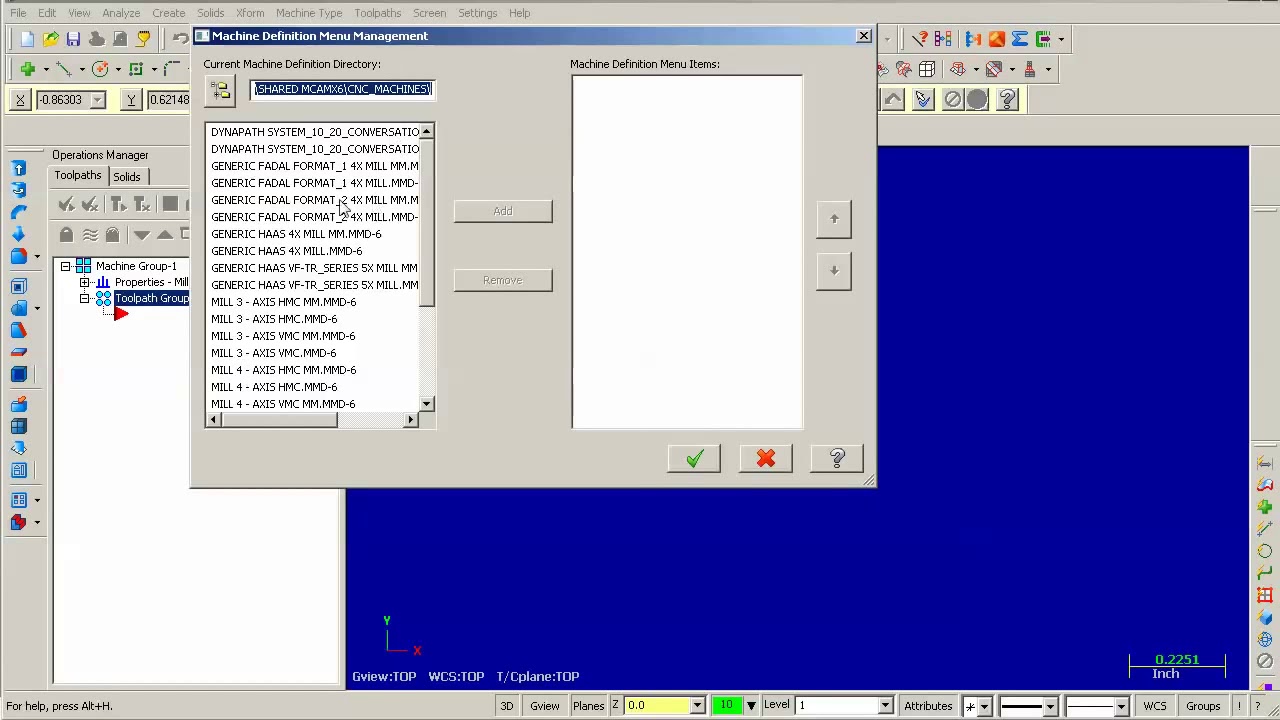Click the green system color swatch 10
Viewport: 1280px width, 720px height.
point(727,706)
